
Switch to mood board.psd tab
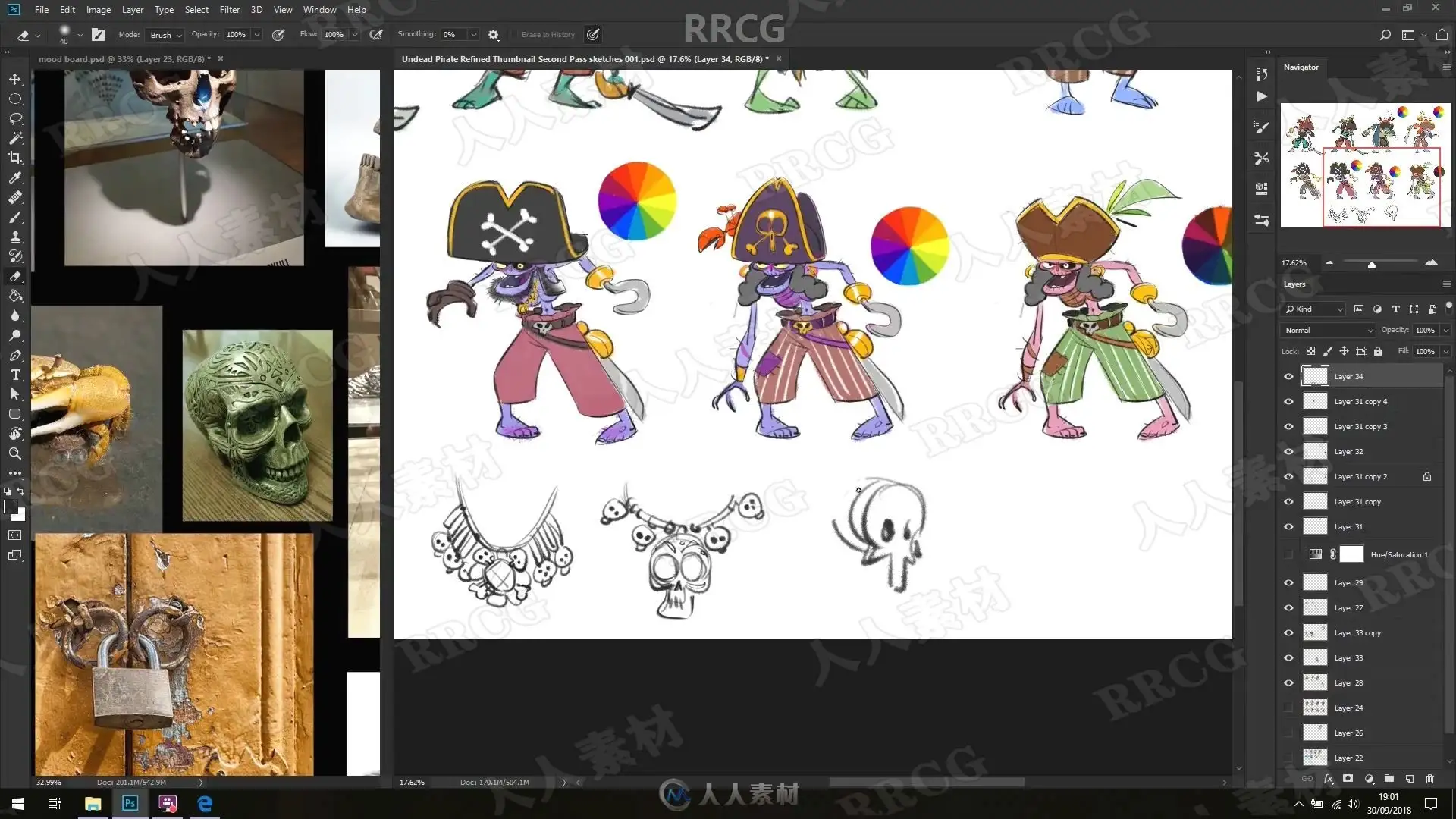click(x=124, y=59)
